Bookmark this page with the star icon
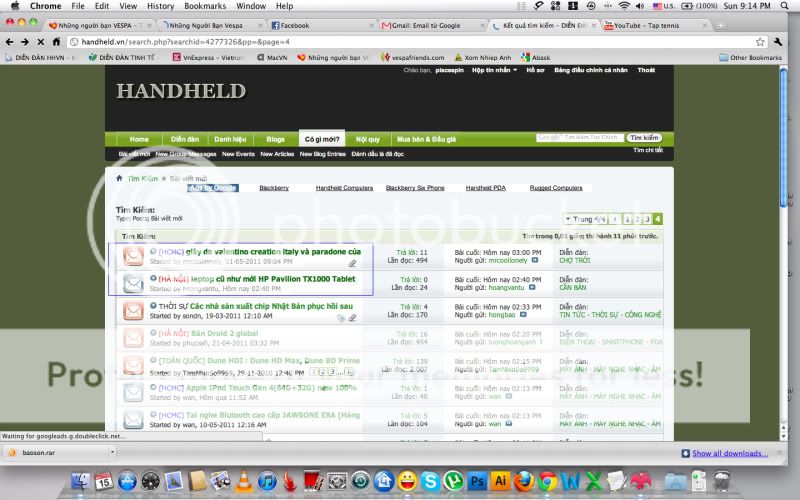Image resolution: width=800 pixels, height=500 pixels. [761, 42]
